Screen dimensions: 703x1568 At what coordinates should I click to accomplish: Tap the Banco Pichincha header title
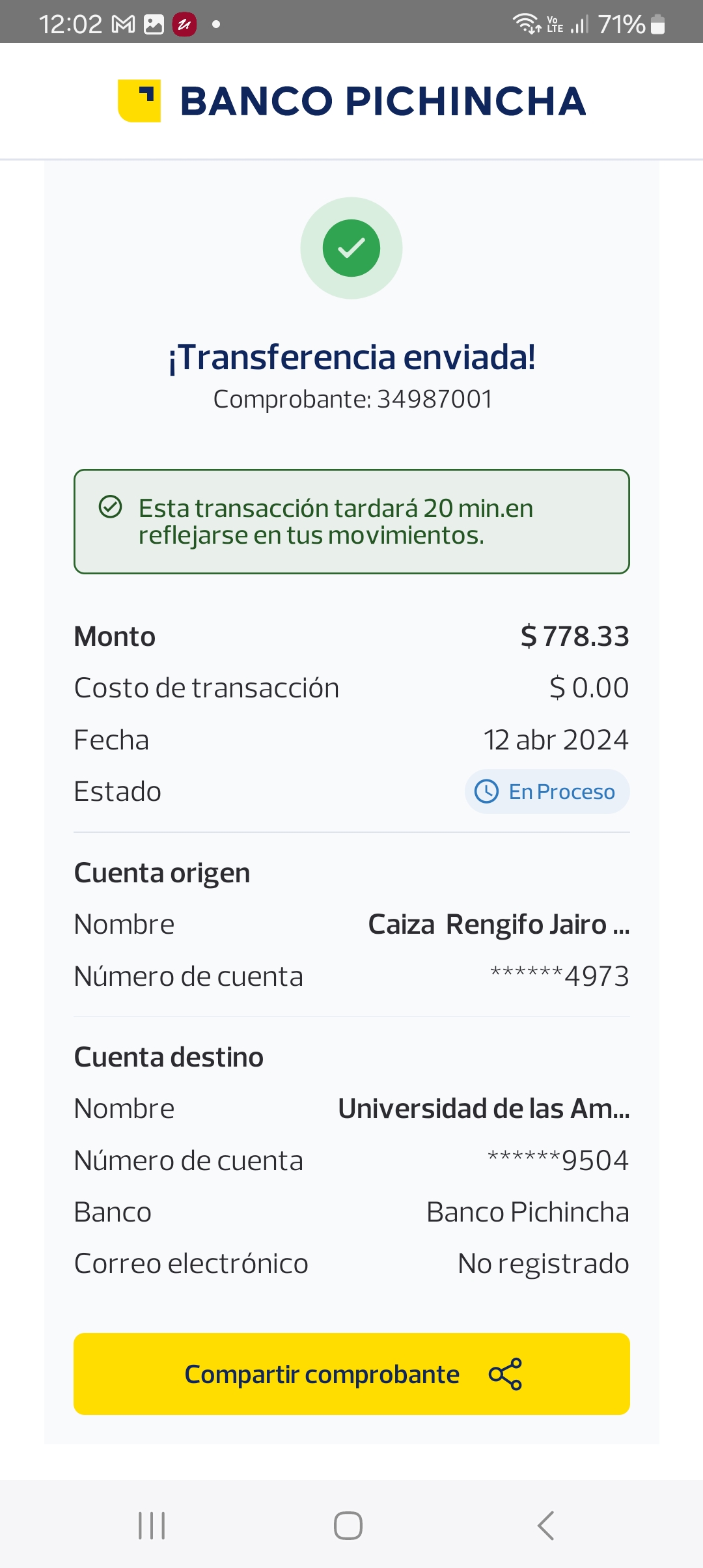[383, 102]
